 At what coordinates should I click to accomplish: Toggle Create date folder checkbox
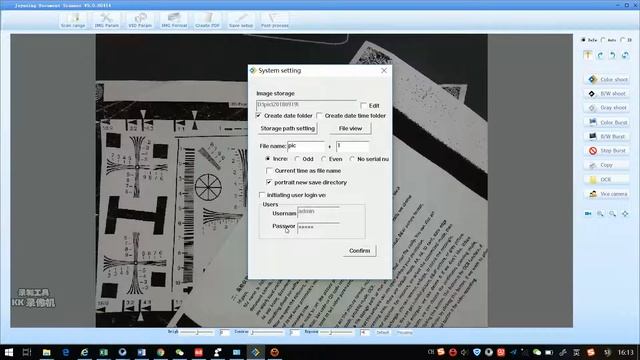pos(259,116)
